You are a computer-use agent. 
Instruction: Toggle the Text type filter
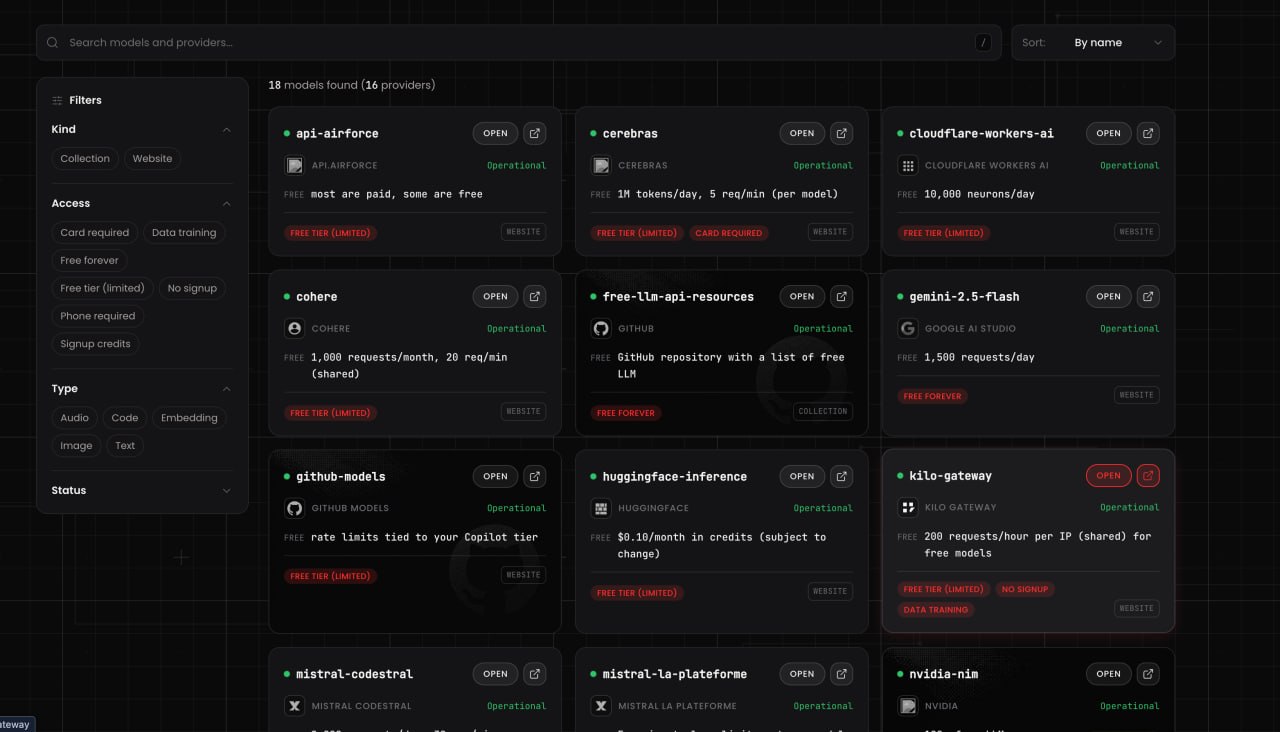(125, 446)
